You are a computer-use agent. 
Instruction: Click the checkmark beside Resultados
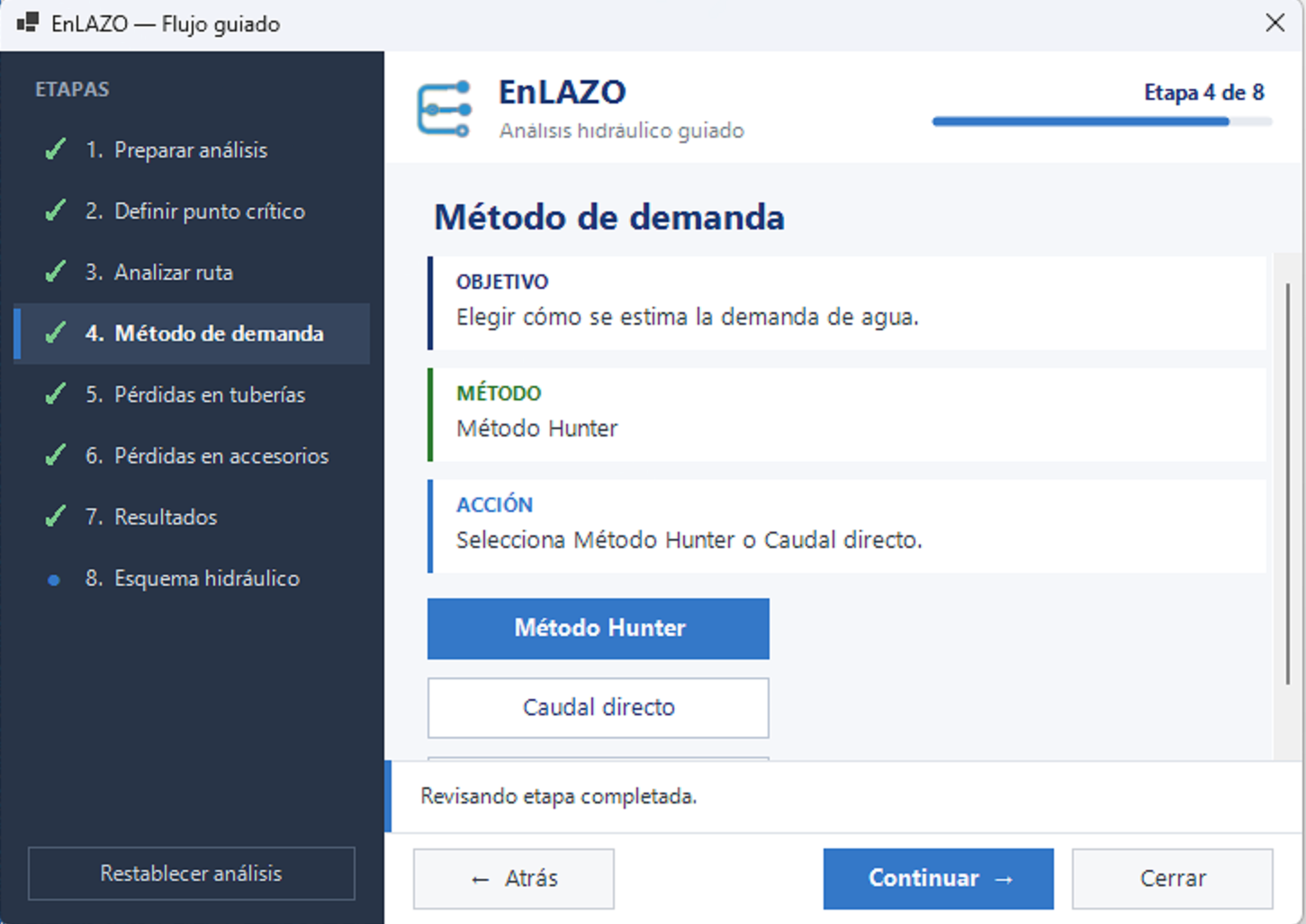coord(56,516)
